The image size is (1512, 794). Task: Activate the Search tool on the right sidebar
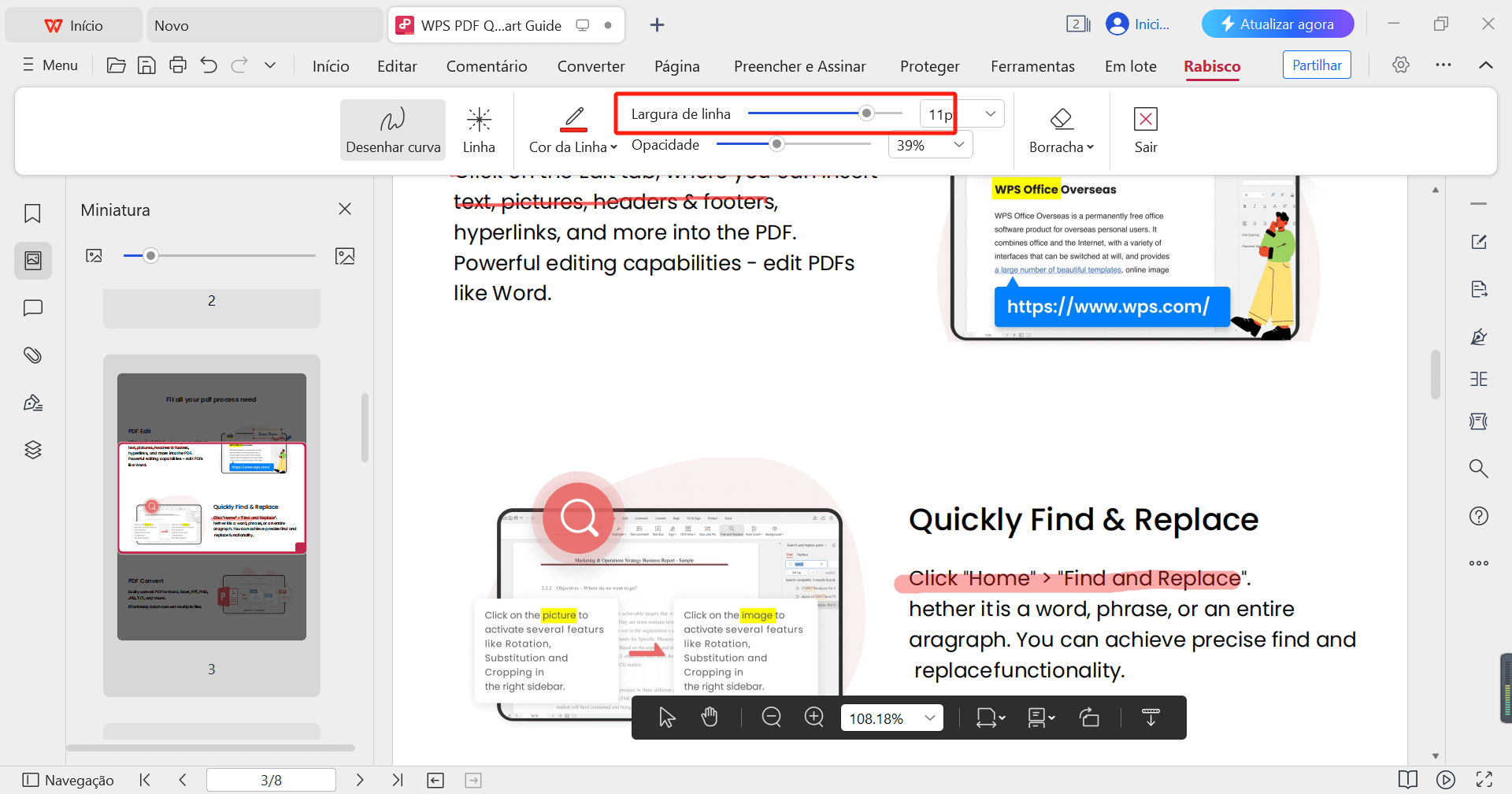(1479, 468)
